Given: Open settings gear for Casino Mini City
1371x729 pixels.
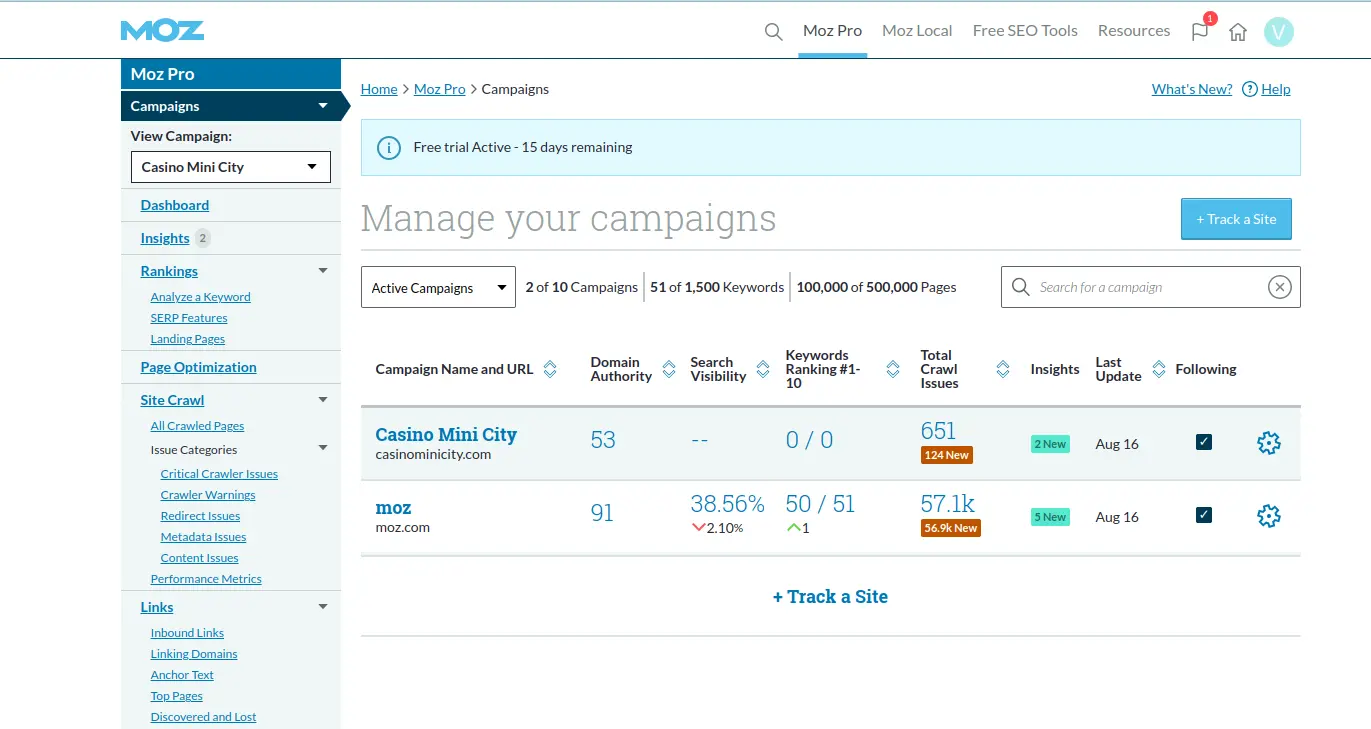Looking at the screenshot, I should tap(1268, 443).
